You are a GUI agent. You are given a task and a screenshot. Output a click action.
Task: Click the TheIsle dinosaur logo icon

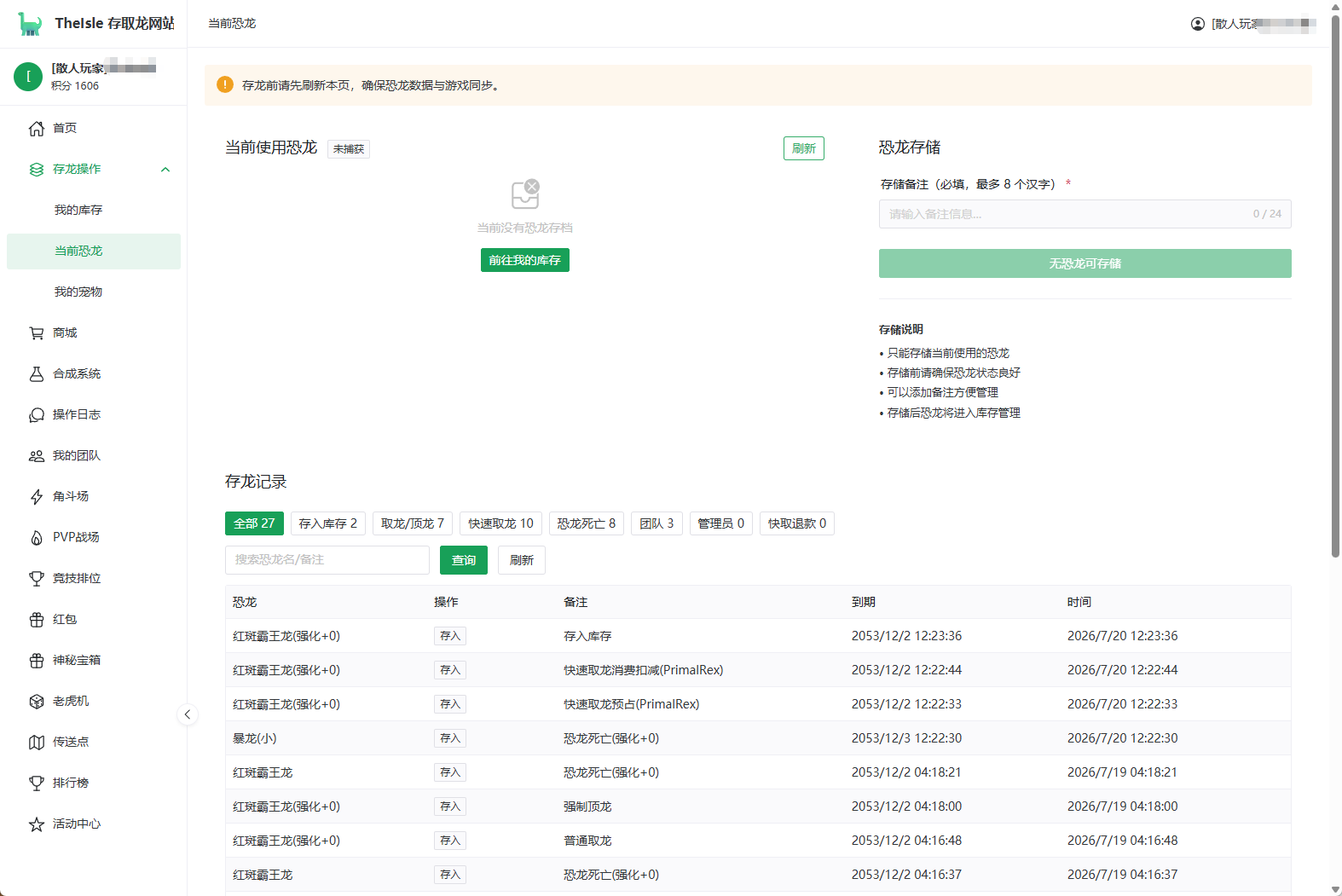(30, 24)
